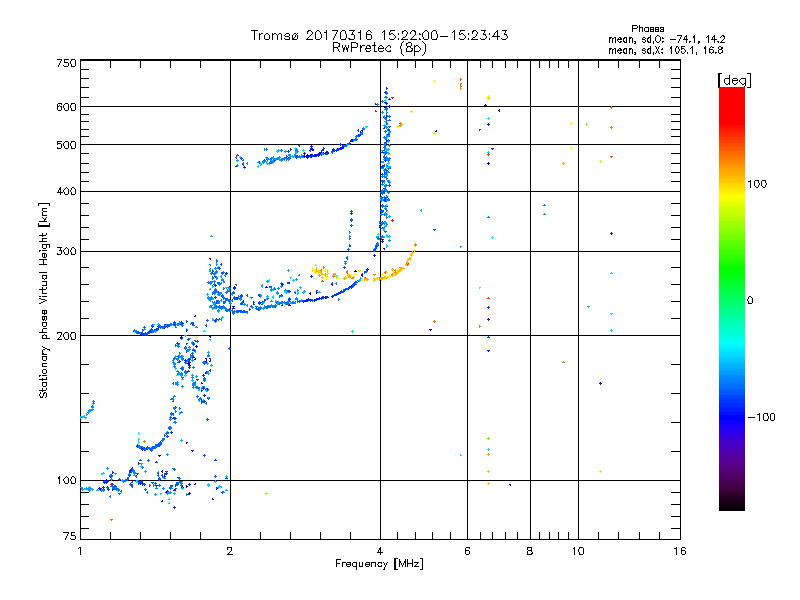Screen dimensions: 800x600
Task: Click the y-axis tick label '600'
Action: [66, 107]
